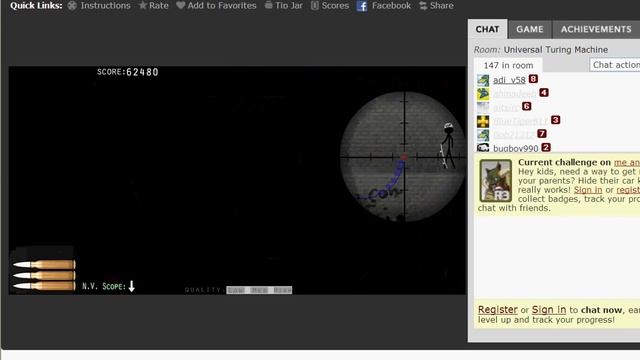640x360 pixels.
Task: Switch to the GAME tab
Action: [529, 29]
